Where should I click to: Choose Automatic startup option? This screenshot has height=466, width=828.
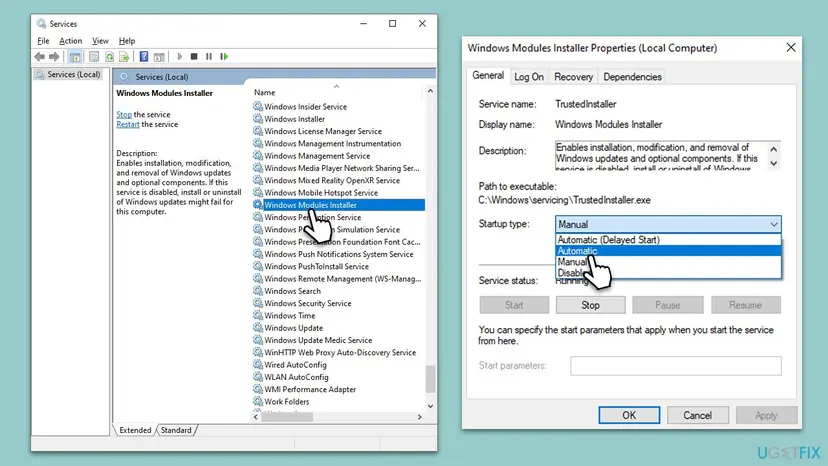point(669,251)
